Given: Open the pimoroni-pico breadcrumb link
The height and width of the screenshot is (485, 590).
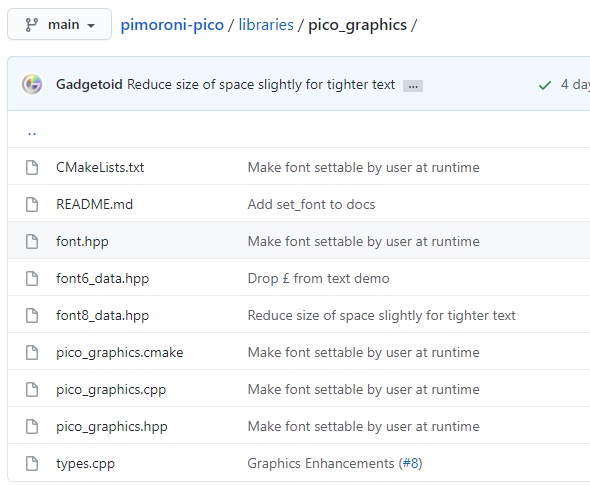Looking at the screenshot, I should coord(172,25).
